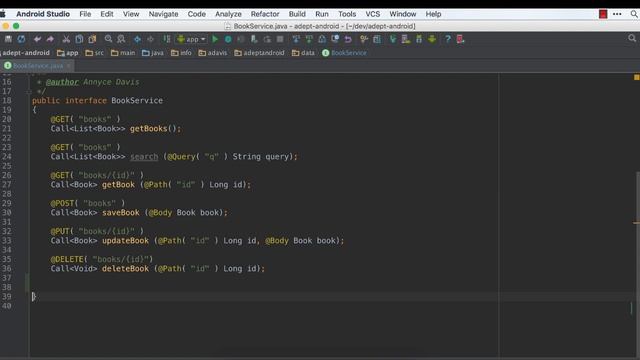640x360 pixels.
Task: Click the VCS Revert purple arrow icon
Action: (x=348, y=39)
